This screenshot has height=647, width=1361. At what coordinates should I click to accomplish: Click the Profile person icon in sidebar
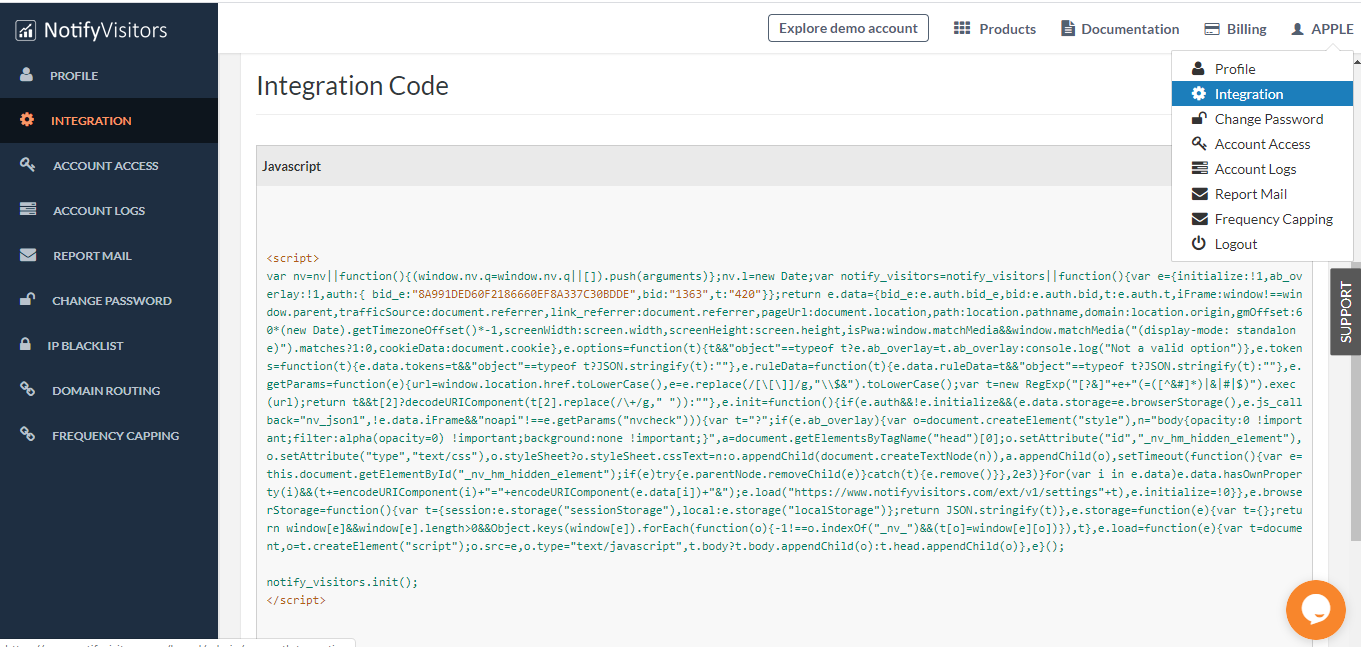[27, 75]
